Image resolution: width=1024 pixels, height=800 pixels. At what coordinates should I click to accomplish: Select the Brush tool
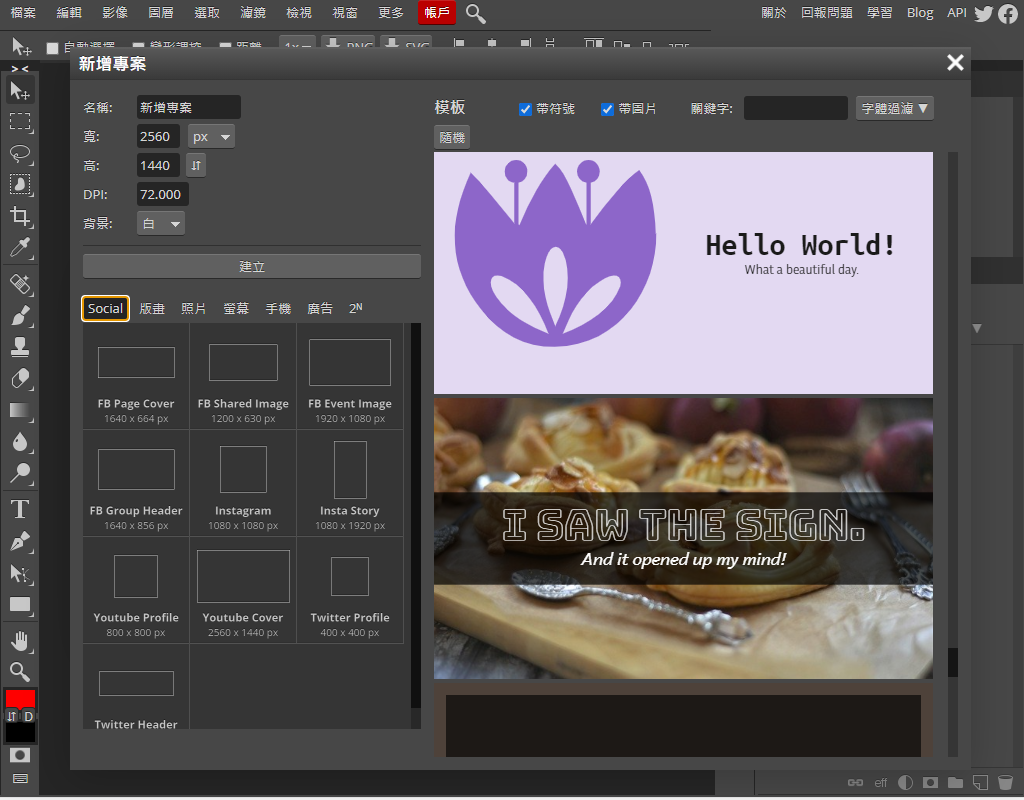coord(20,315)
